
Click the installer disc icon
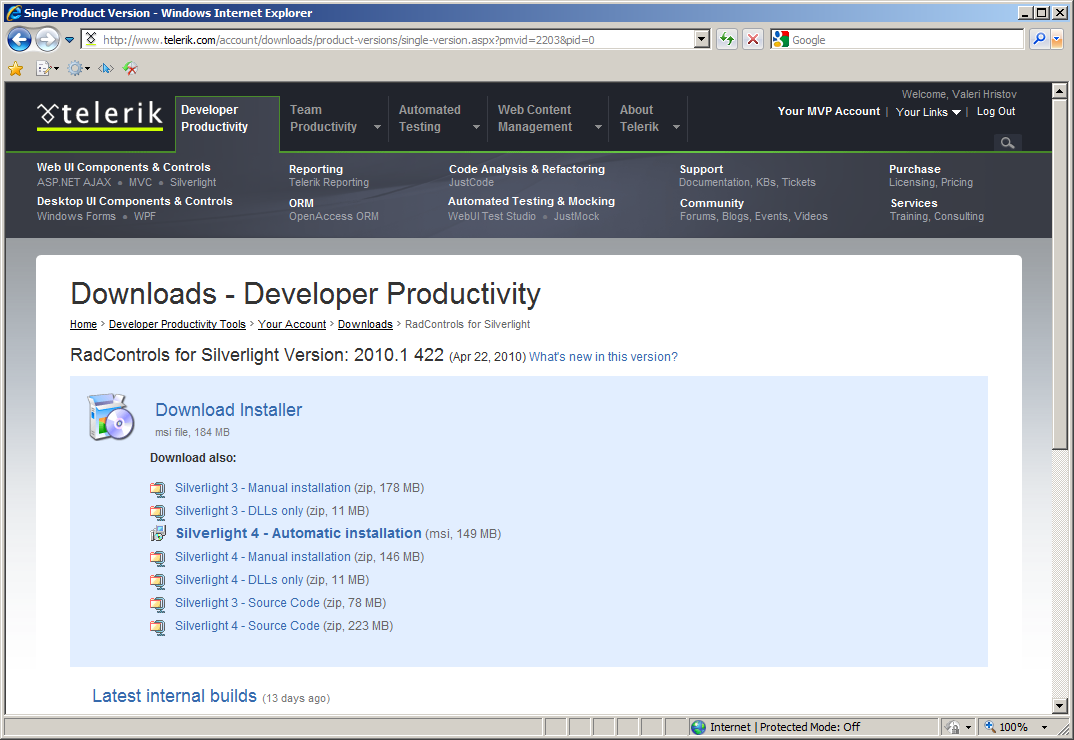coord(110,417)
